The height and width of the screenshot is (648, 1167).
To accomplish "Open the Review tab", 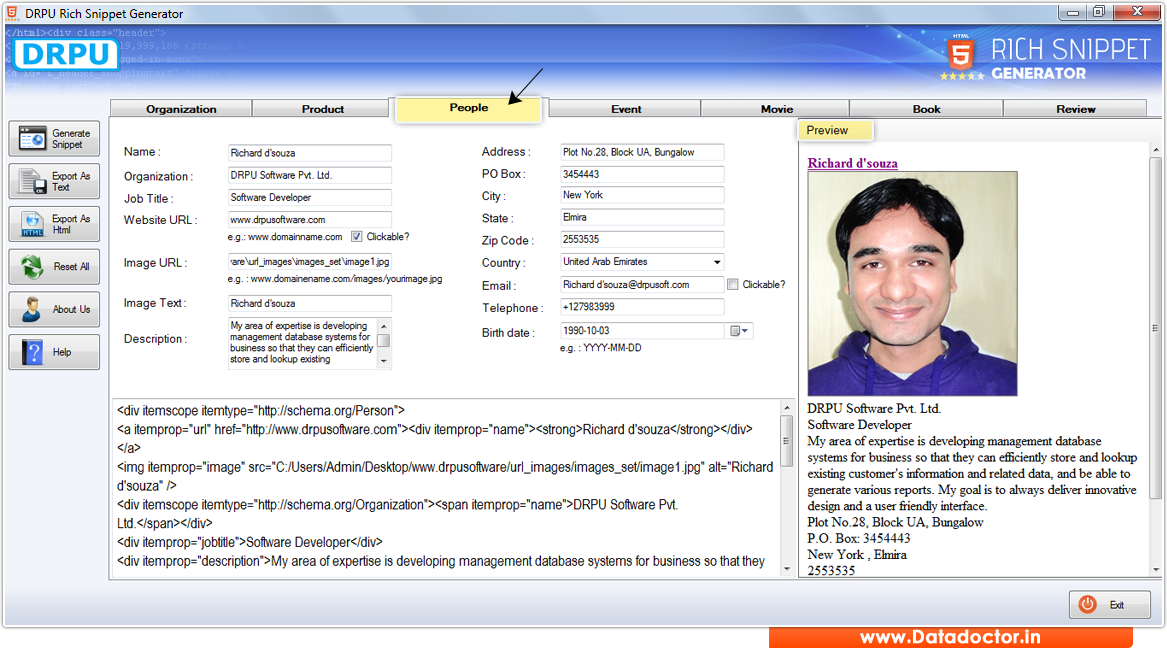I will [1075, 109].
